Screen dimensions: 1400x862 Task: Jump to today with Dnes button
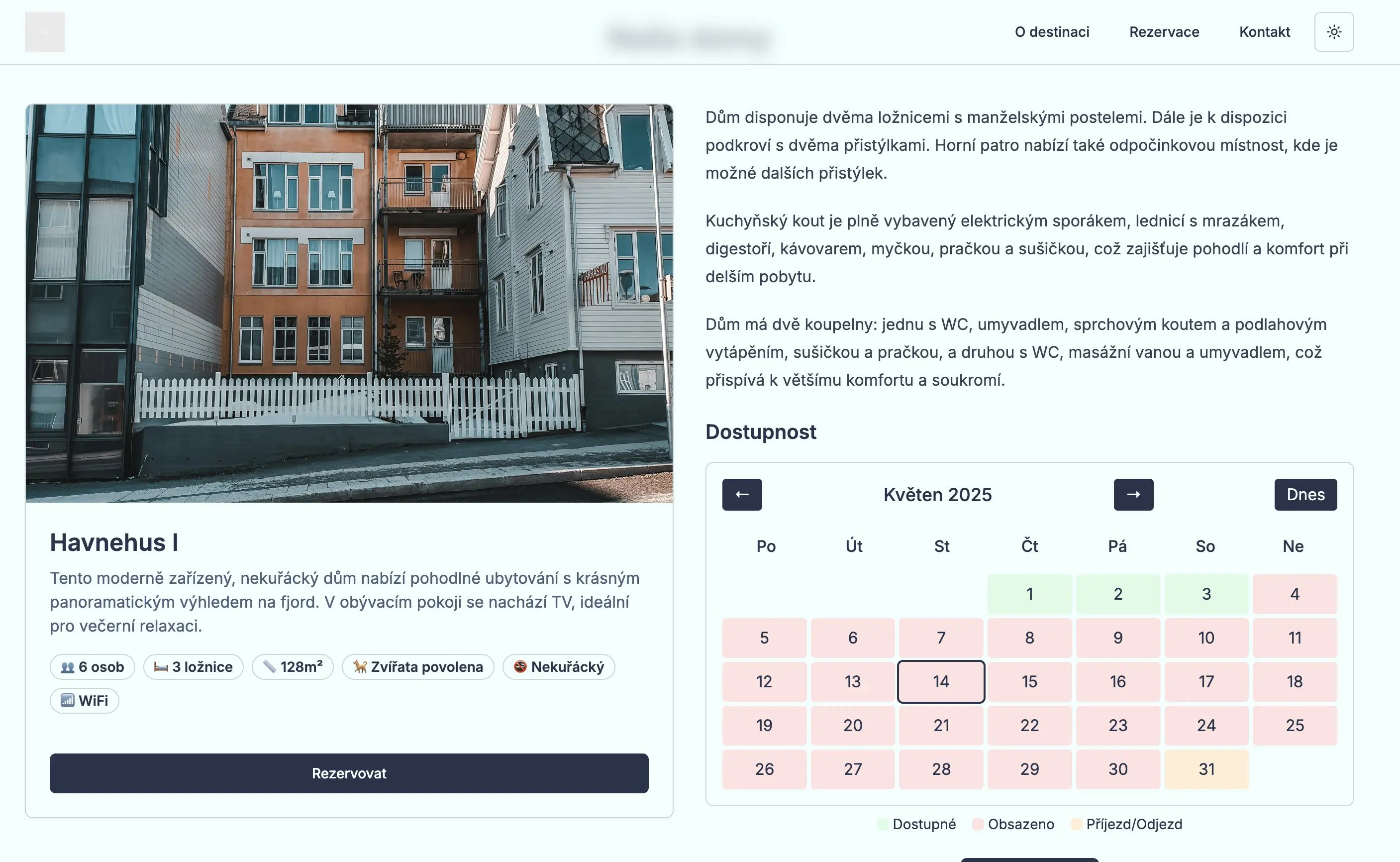click(x=1305, y=494)
